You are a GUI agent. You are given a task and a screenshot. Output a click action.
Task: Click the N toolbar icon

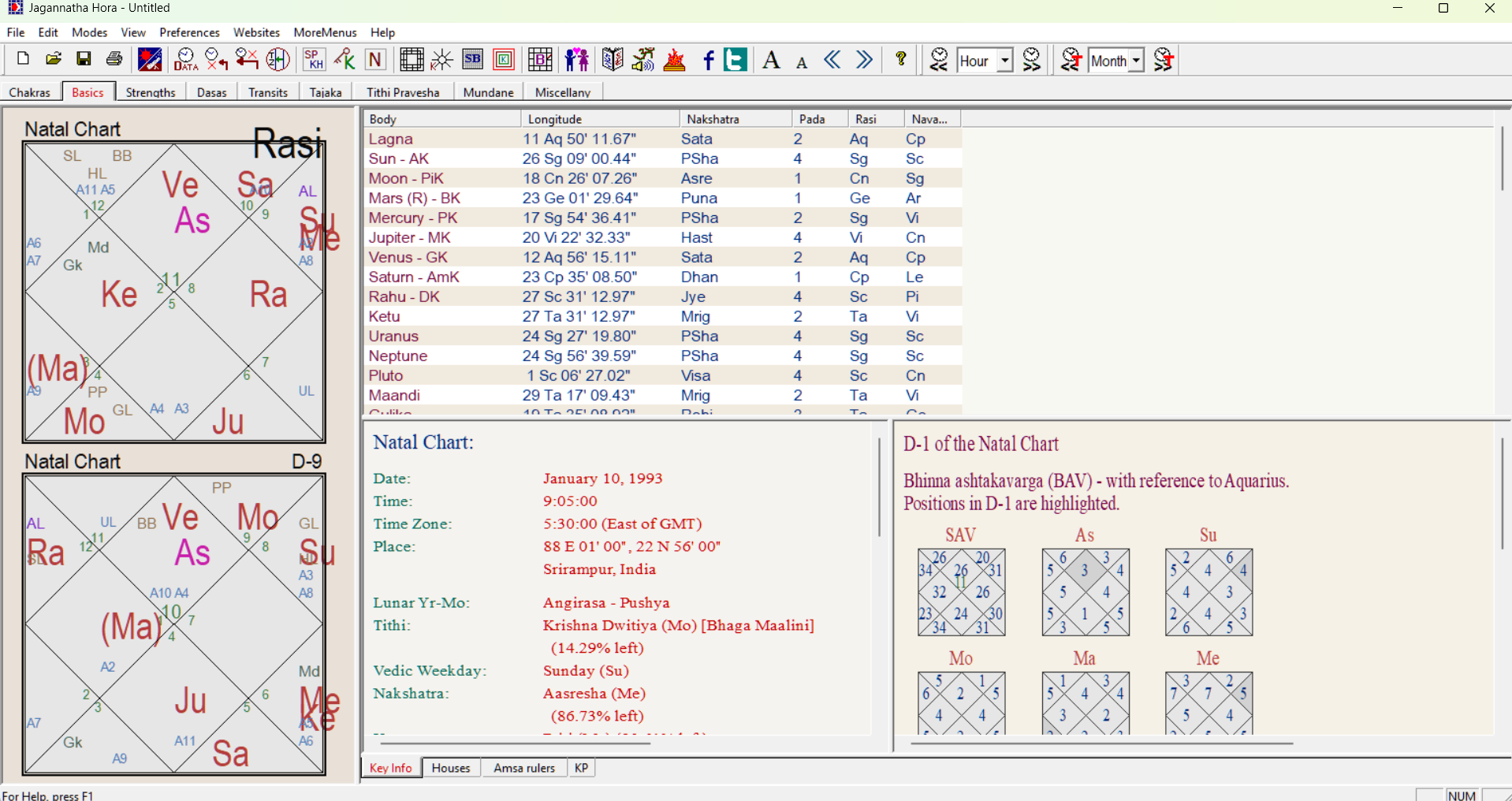[375, 59]
